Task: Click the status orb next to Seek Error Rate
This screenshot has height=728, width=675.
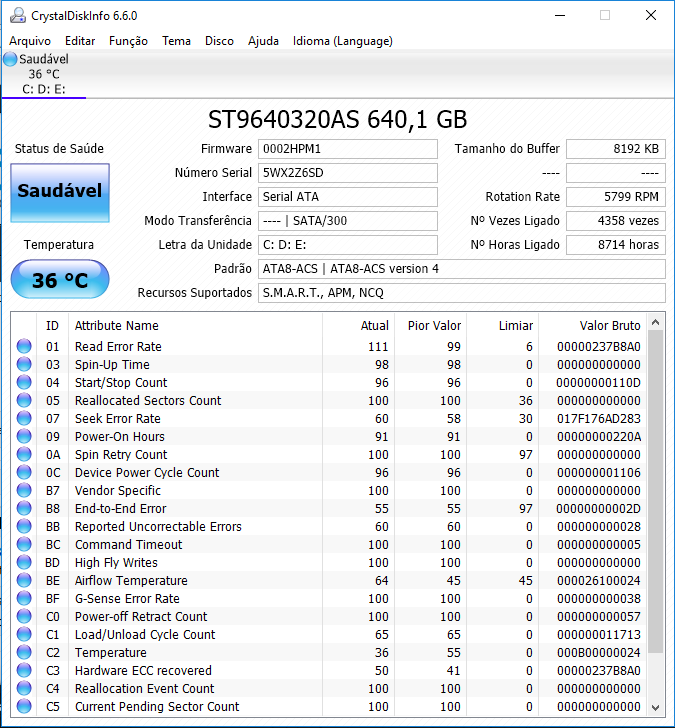Action: [x=24, y=419]
